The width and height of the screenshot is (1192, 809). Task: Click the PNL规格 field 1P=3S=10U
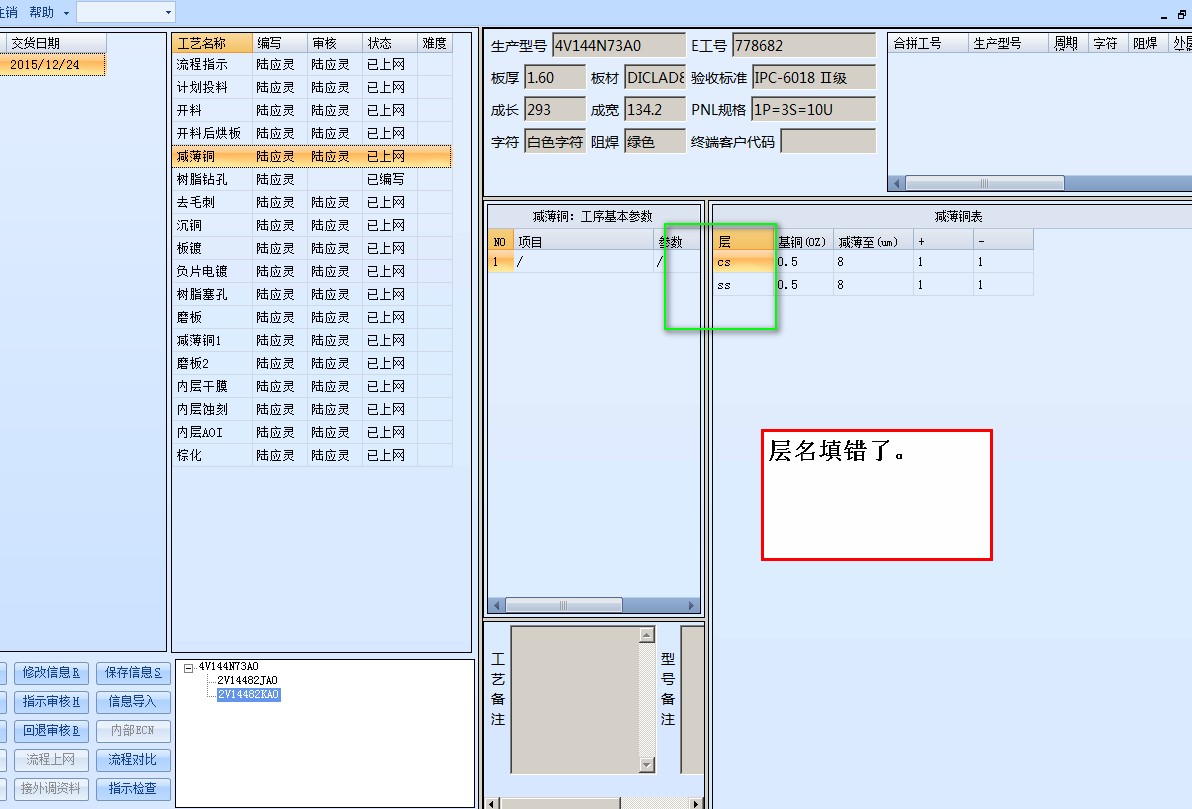[813, 109]
